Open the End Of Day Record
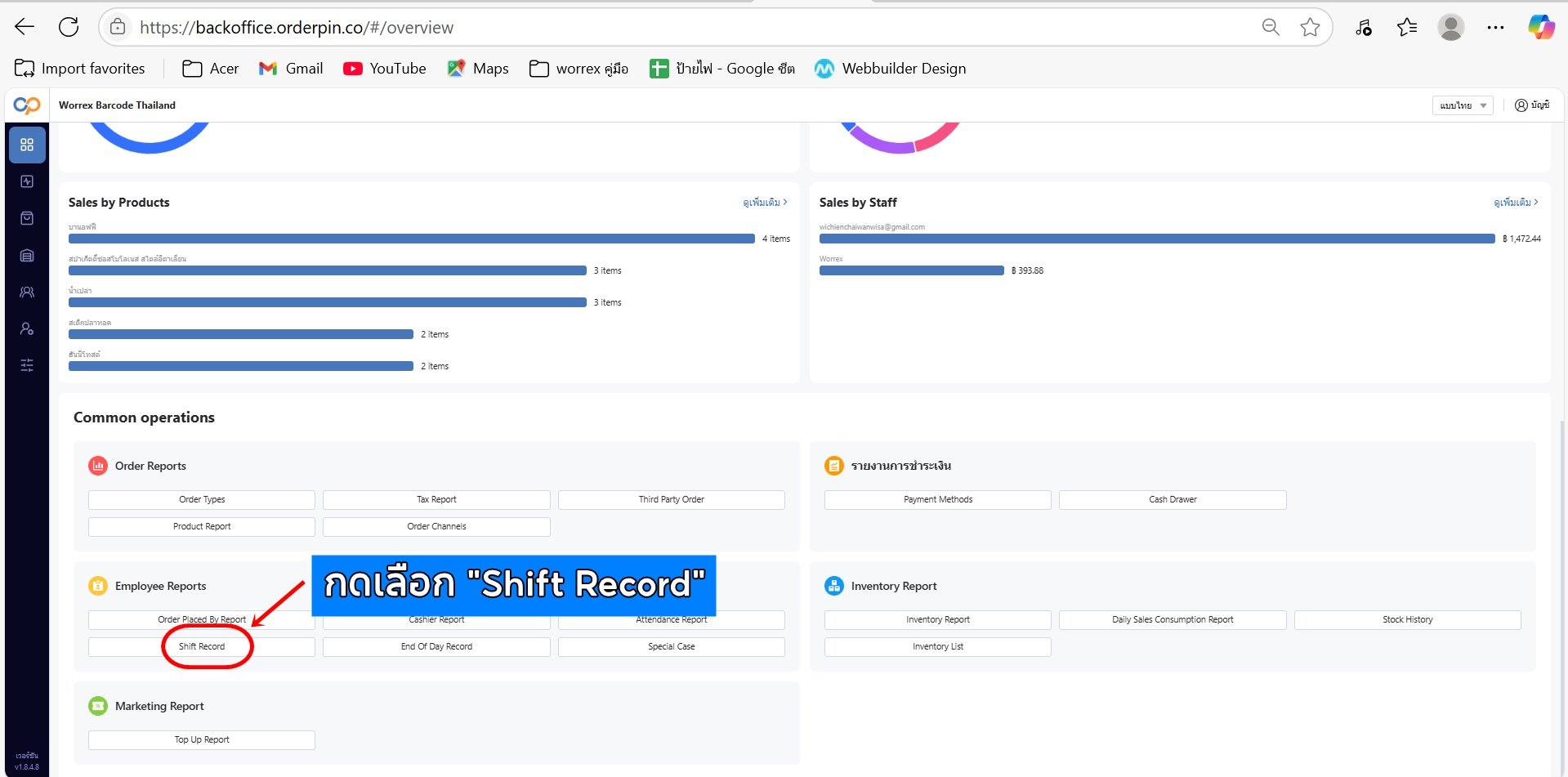Screen dimensions: 1568x777 (x=436, y=646)
